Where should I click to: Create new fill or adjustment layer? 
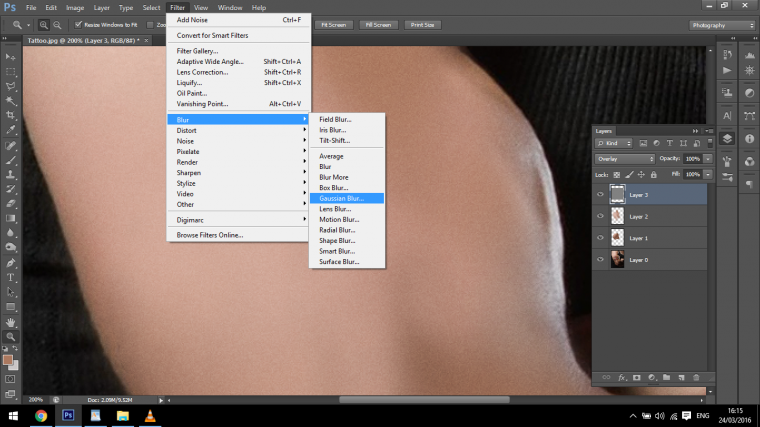[x=652, y=378]
